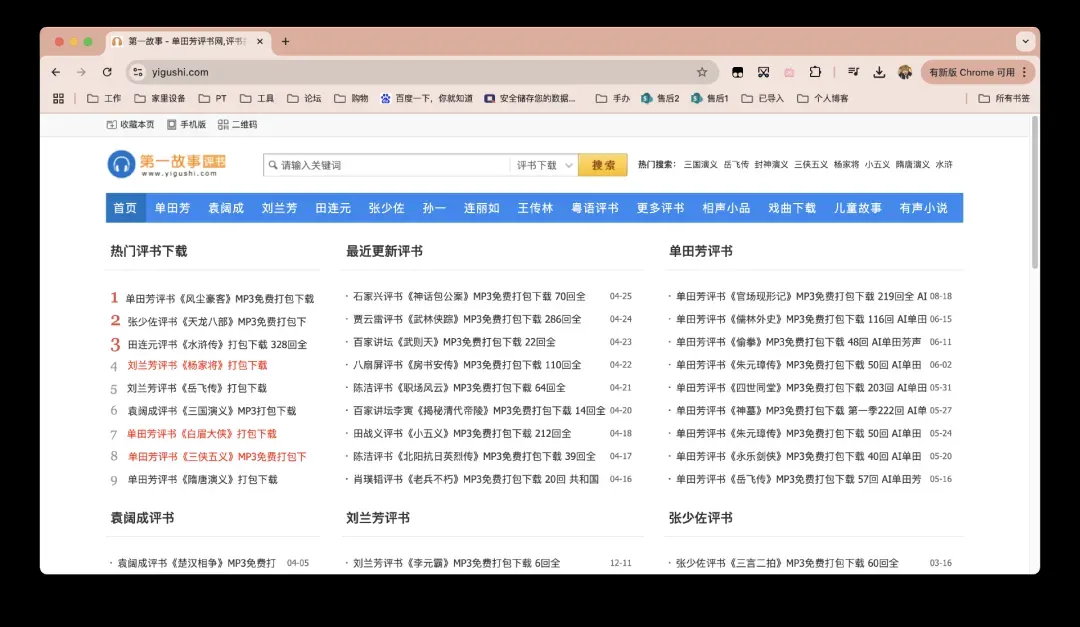Open the apps grid icon in bookmarks bar
The width and height of the screenshot is (1080, 627).
coord(58,98)
